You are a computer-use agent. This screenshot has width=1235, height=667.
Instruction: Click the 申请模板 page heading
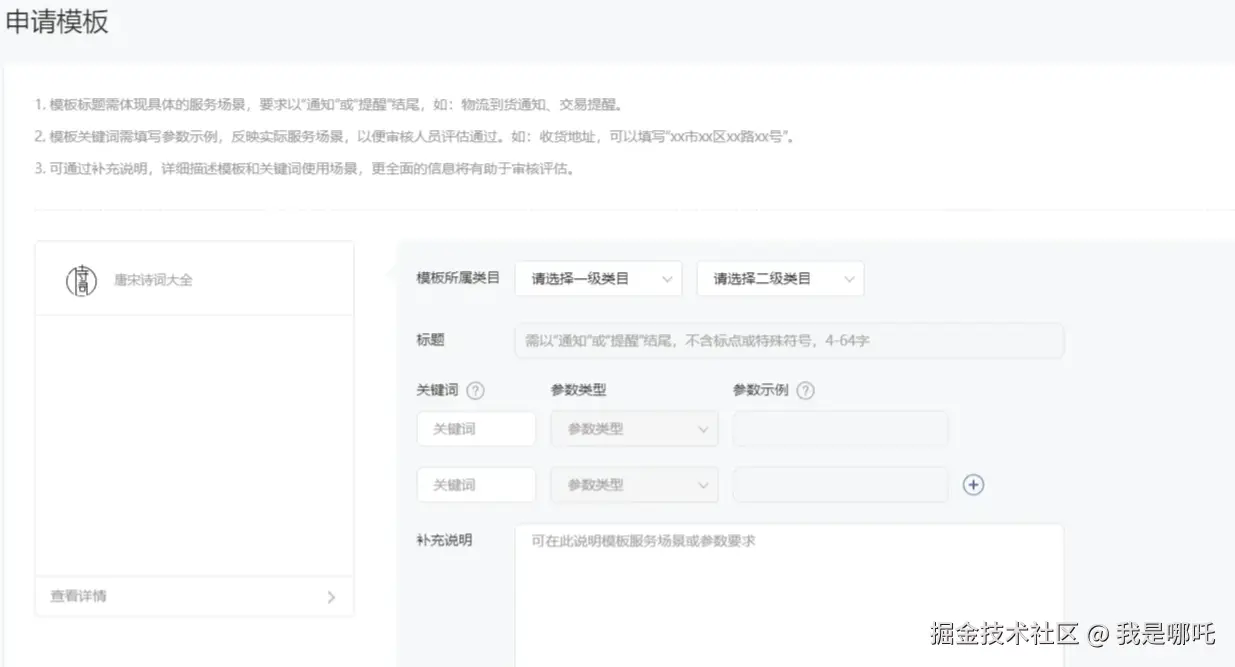pos(57,23)
